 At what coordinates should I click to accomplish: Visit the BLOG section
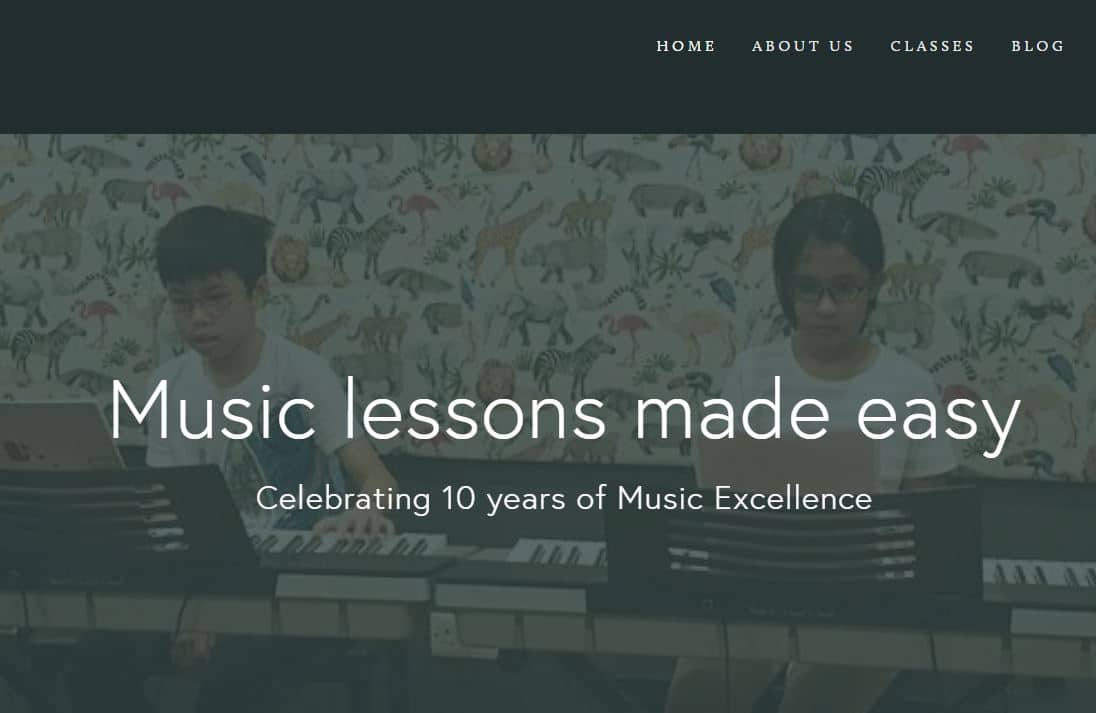(1037, 46)
